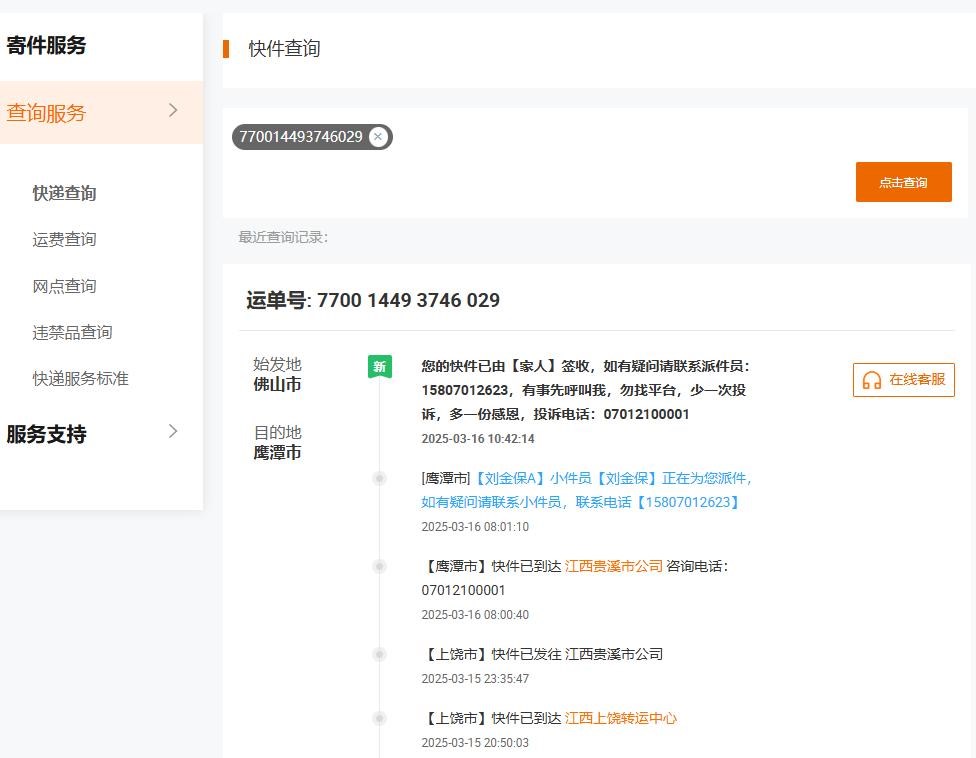The image size is (976, 758).
Task: Click origin city 佛山市
Action: pyautogui.click(x=277, y=385)
